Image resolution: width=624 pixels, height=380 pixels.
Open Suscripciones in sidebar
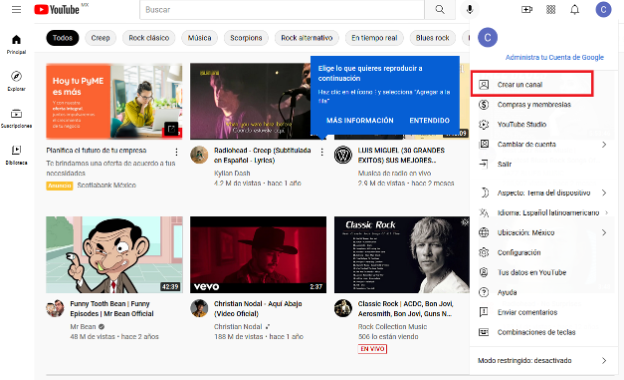pyautogui.click(x=16, y=118)
